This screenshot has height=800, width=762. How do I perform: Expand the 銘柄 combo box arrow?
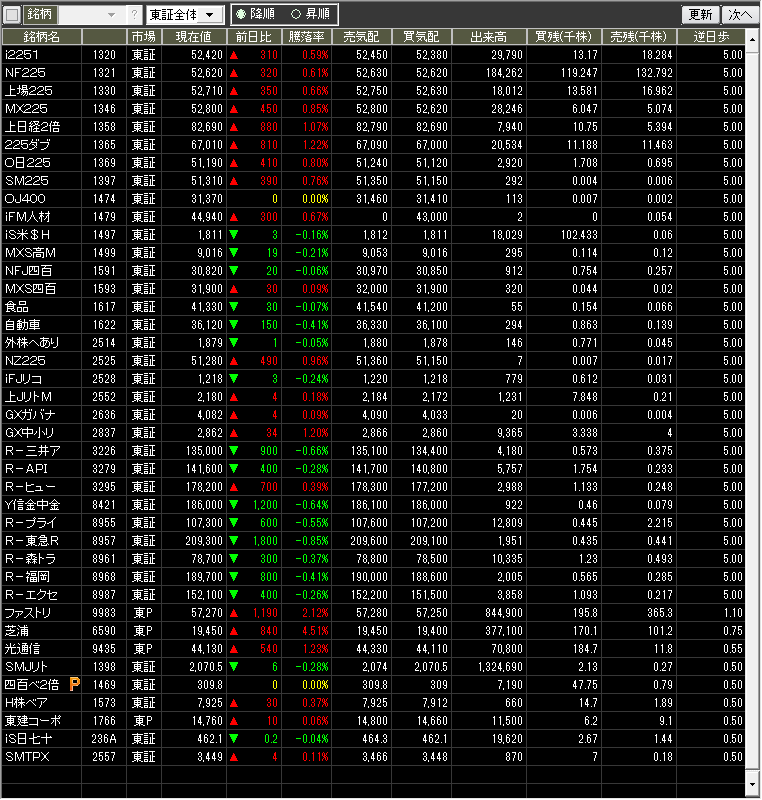[x=110, y=15]
